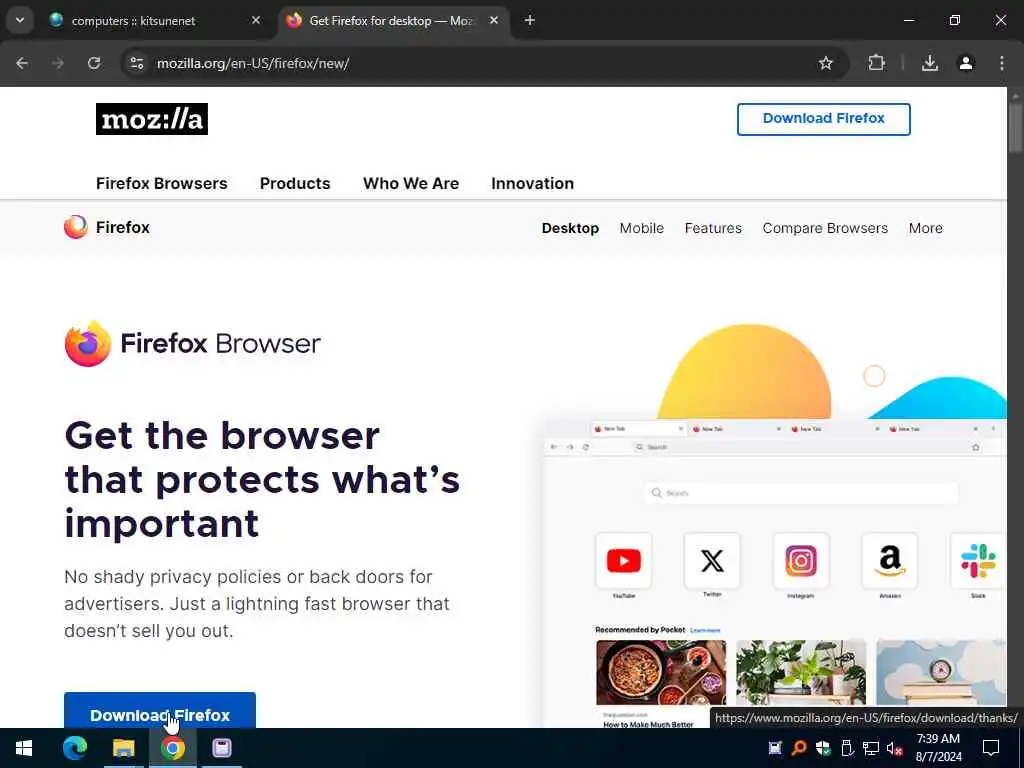
Task: Click the purple app icon on taskbar
Action: pyautogui.click(x=221, y=748)
